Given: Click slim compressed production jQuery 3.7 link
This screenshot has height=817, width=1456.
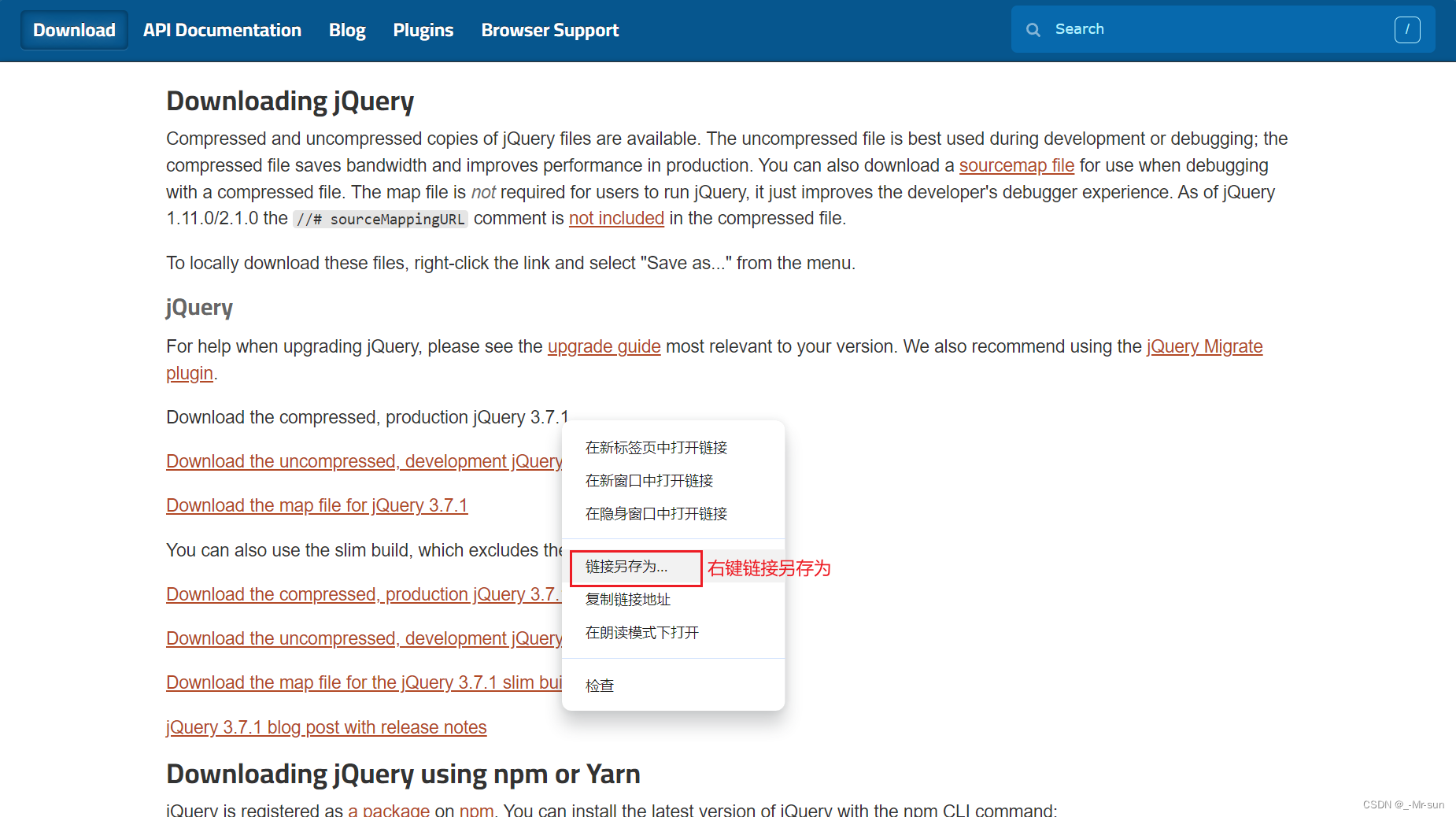Looking at the screenshot, I should point(364,594).
